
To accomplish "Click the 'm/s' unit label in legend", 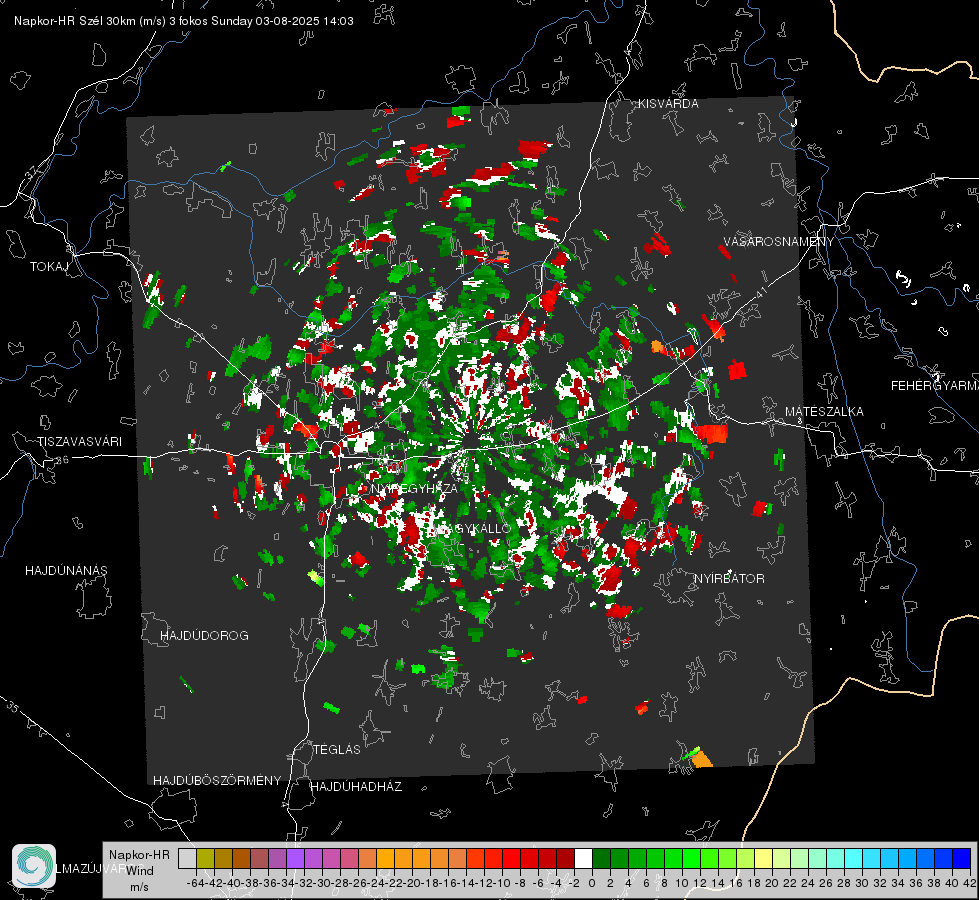I will click(139, 886).
